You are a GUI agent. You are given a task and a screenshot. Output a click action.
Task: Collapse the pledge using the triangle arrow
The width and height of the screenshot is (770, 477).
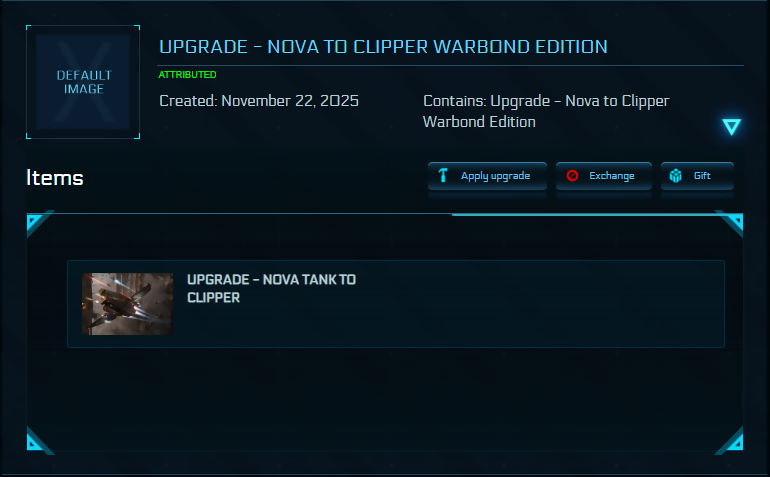[732, 126]
